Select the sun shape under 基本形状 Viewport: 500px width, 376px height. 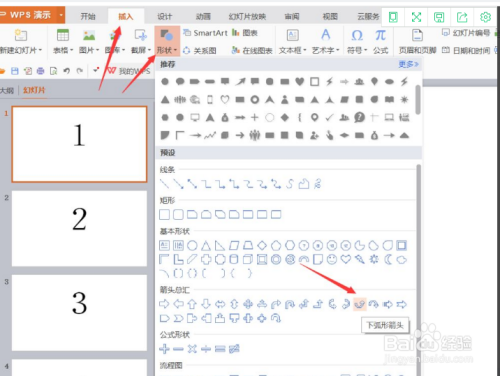pyautogui.click(x=374, y=259)
